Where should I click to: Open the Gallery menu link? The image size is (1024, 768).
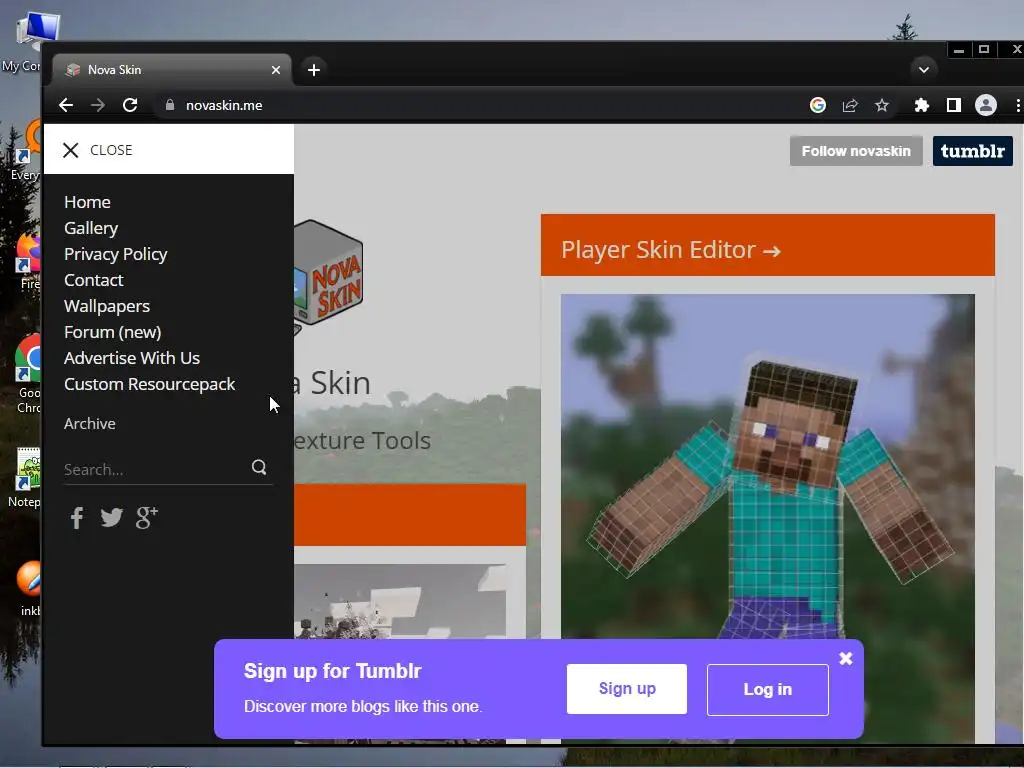click(91, 228)
